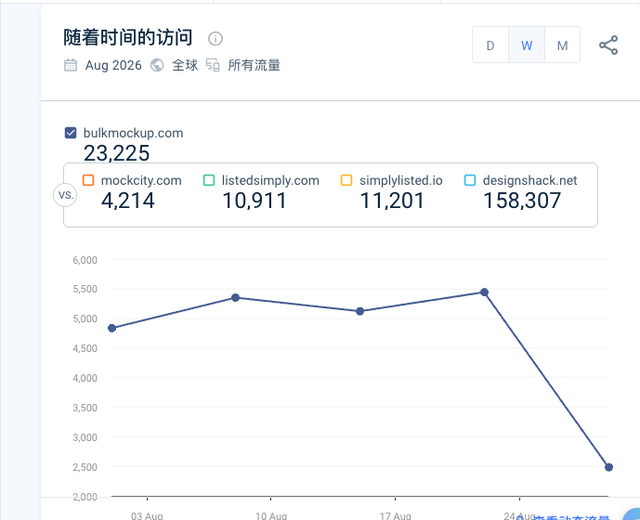
Task: Click the designshack.net value 158,307
Action: [x=522, y=200]
